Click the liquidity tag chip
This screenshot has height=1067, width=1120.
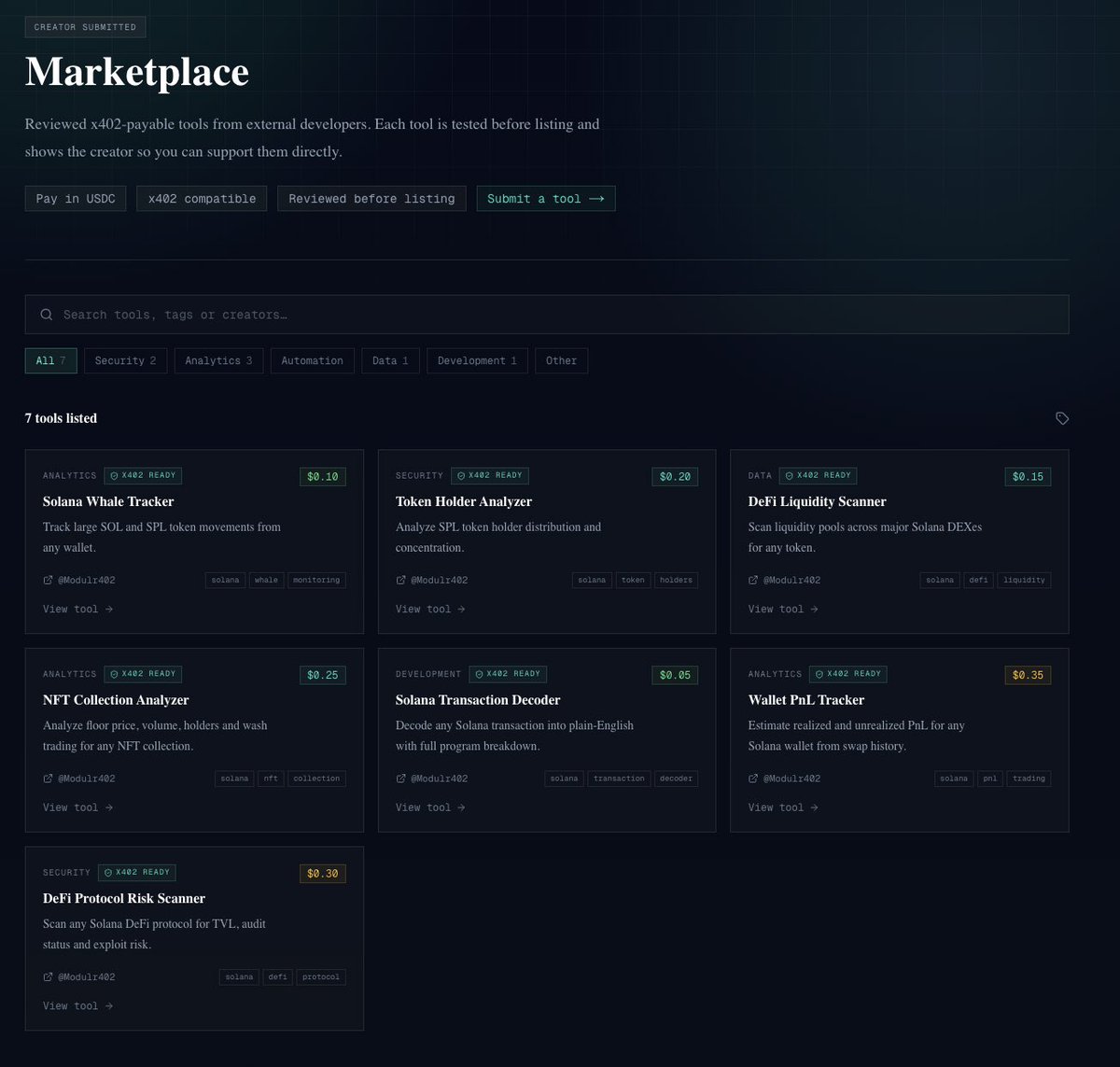[1024, 580]
